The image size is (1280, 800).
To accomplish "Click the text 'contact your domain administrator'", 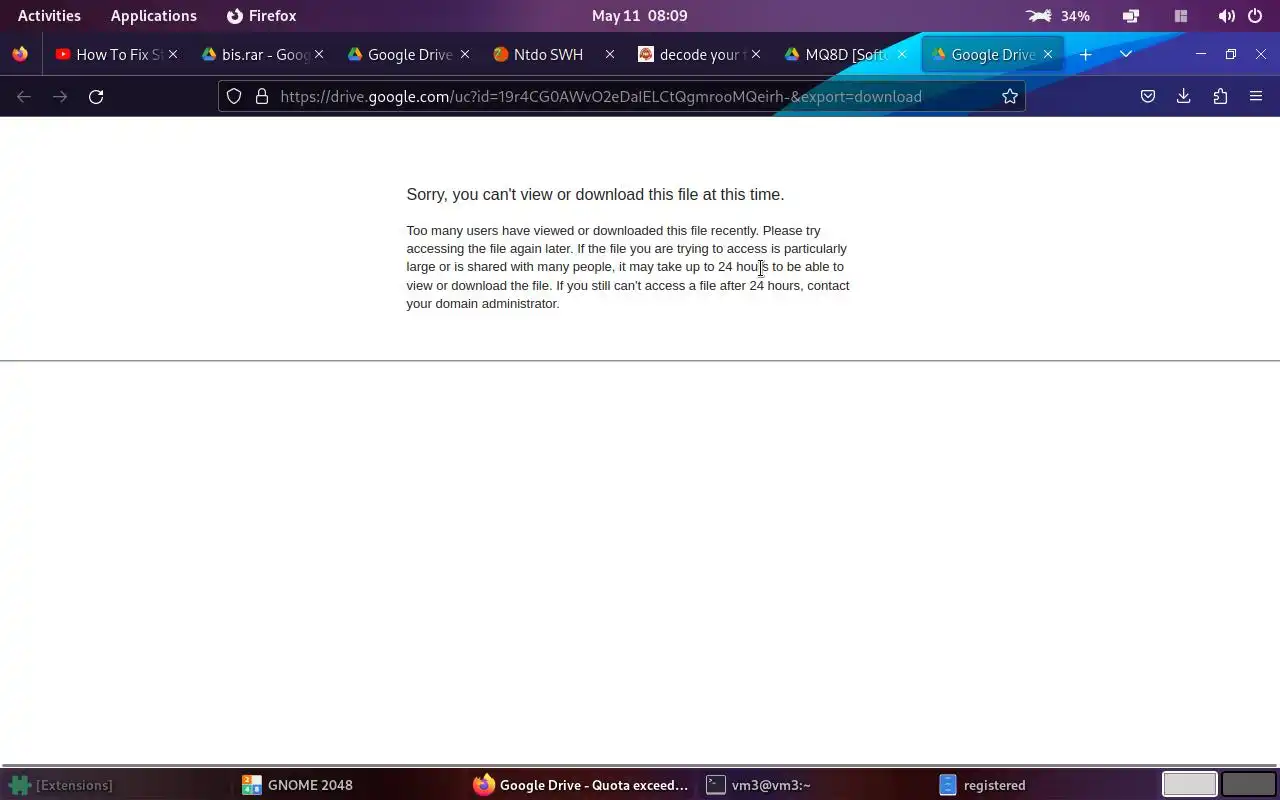I will pos(628,294).
